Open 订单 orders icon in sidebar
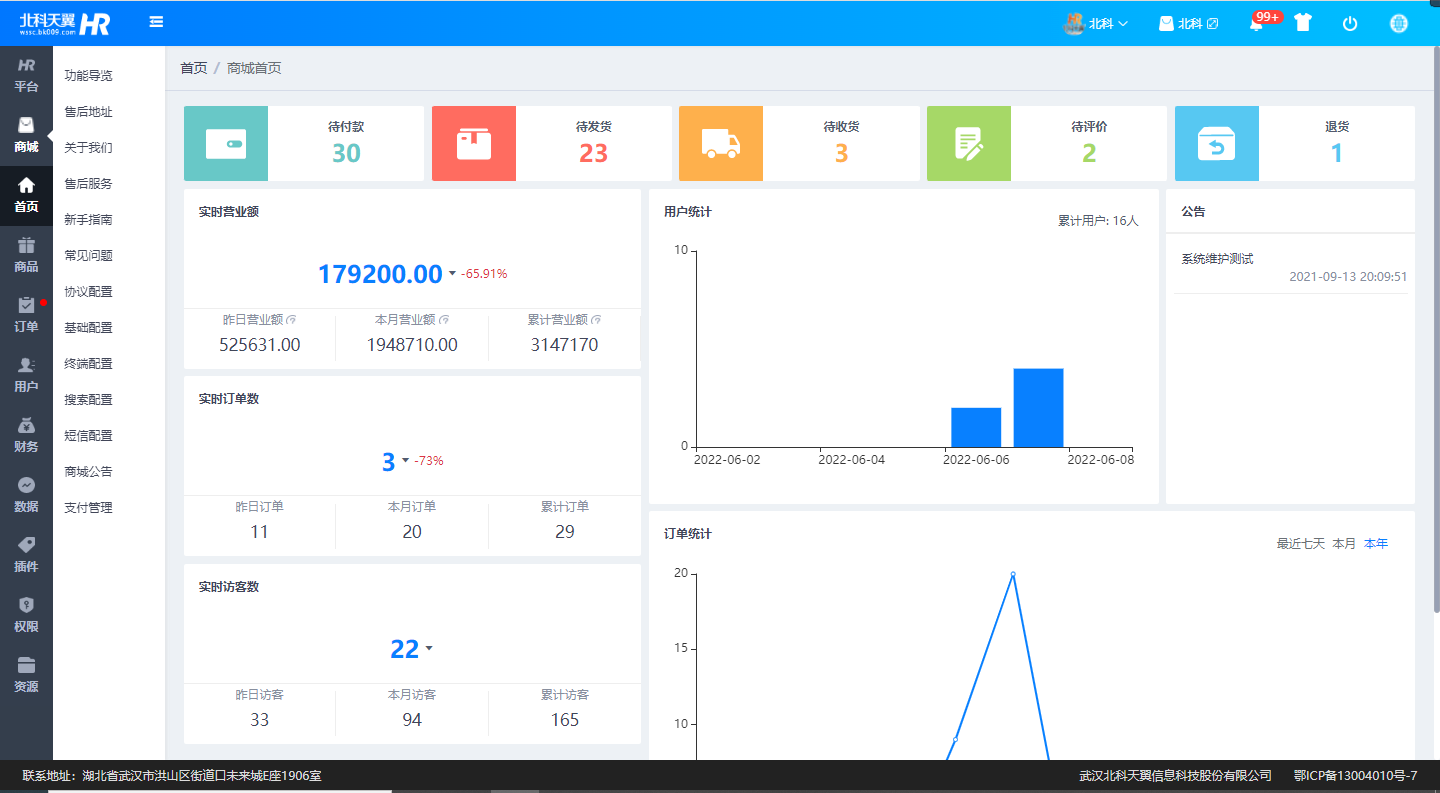The height and width of the screenshot is (793, 1440). point(26,316)
